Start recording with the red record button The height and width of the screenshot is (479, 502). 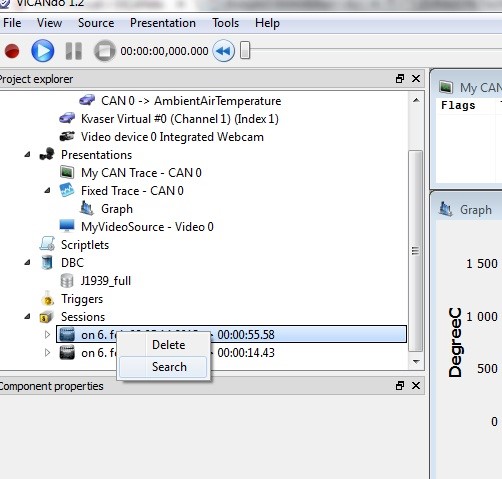[12, 51]
